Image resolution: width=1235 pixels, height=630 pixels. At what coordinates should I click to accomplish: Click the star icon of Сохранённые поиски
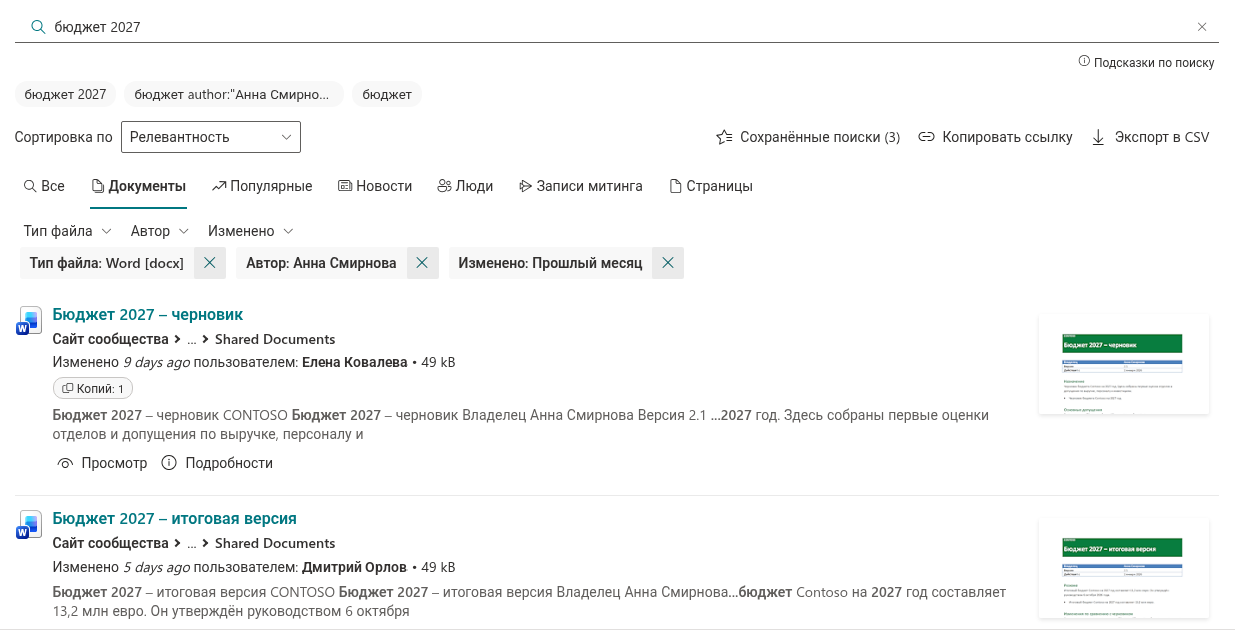pyautogui.click(x=725, y=137)
